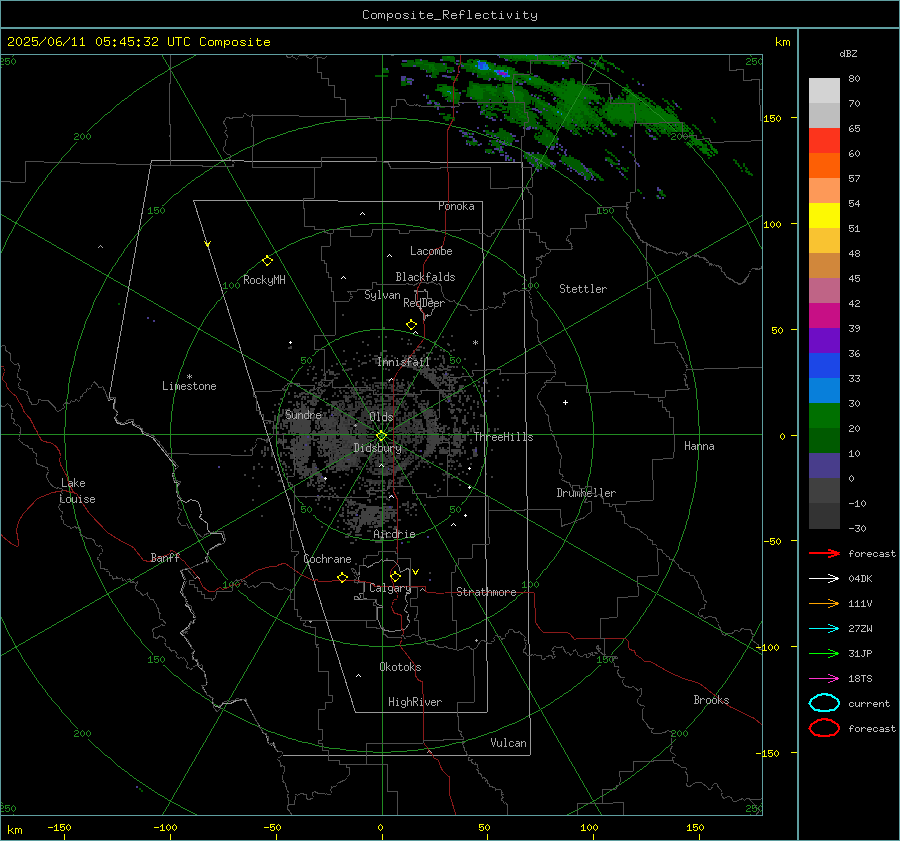Click the dBZ legend heading
This screenshot has width=900, height=841.
[x=848, y=54]
